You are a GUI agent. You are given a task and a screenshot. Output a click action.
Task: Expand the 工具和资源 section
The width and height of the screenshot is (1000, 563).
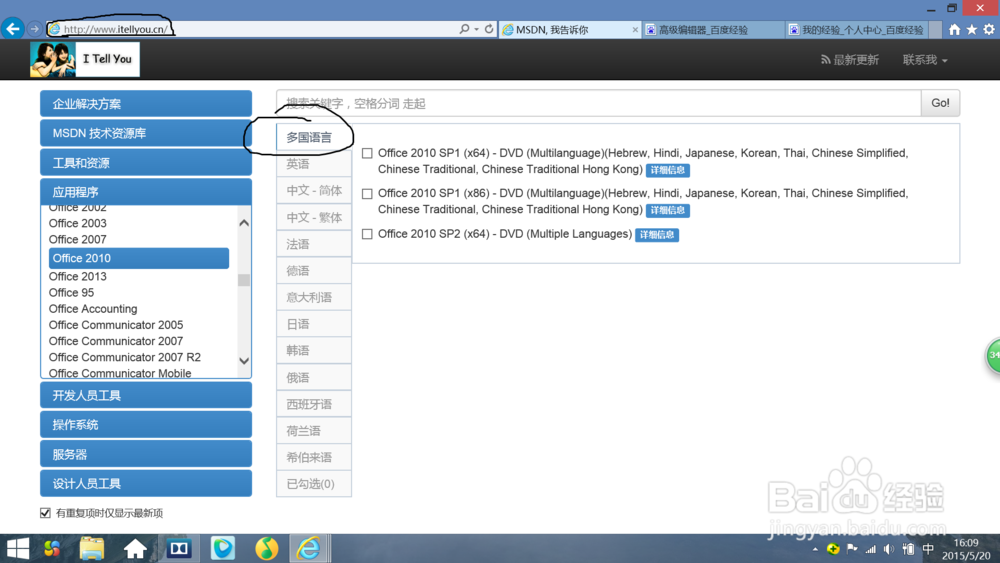pyautogui.click(x=146, y=163)
